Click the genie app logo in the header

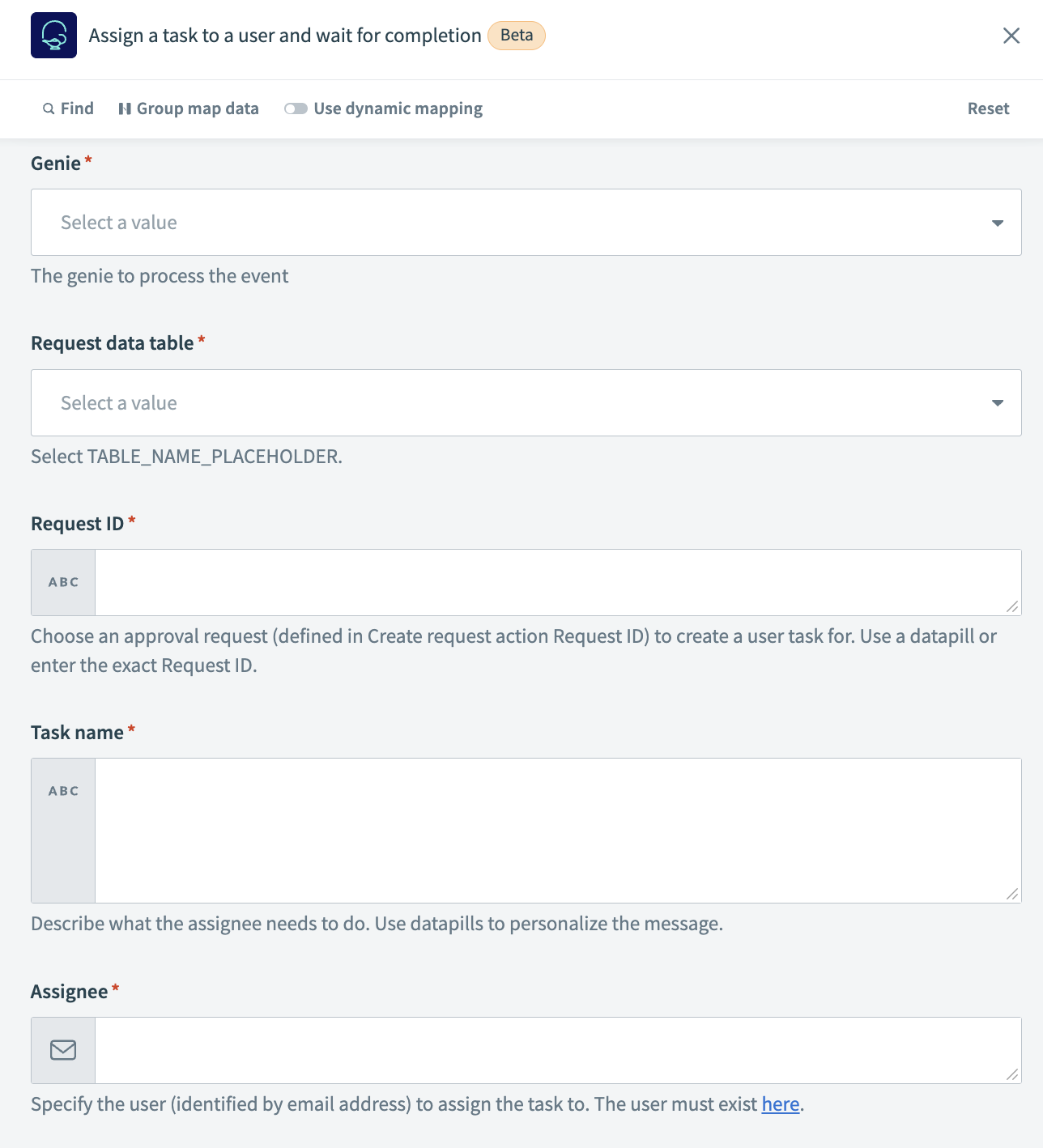pyautogui.click(x=53, y=35)
